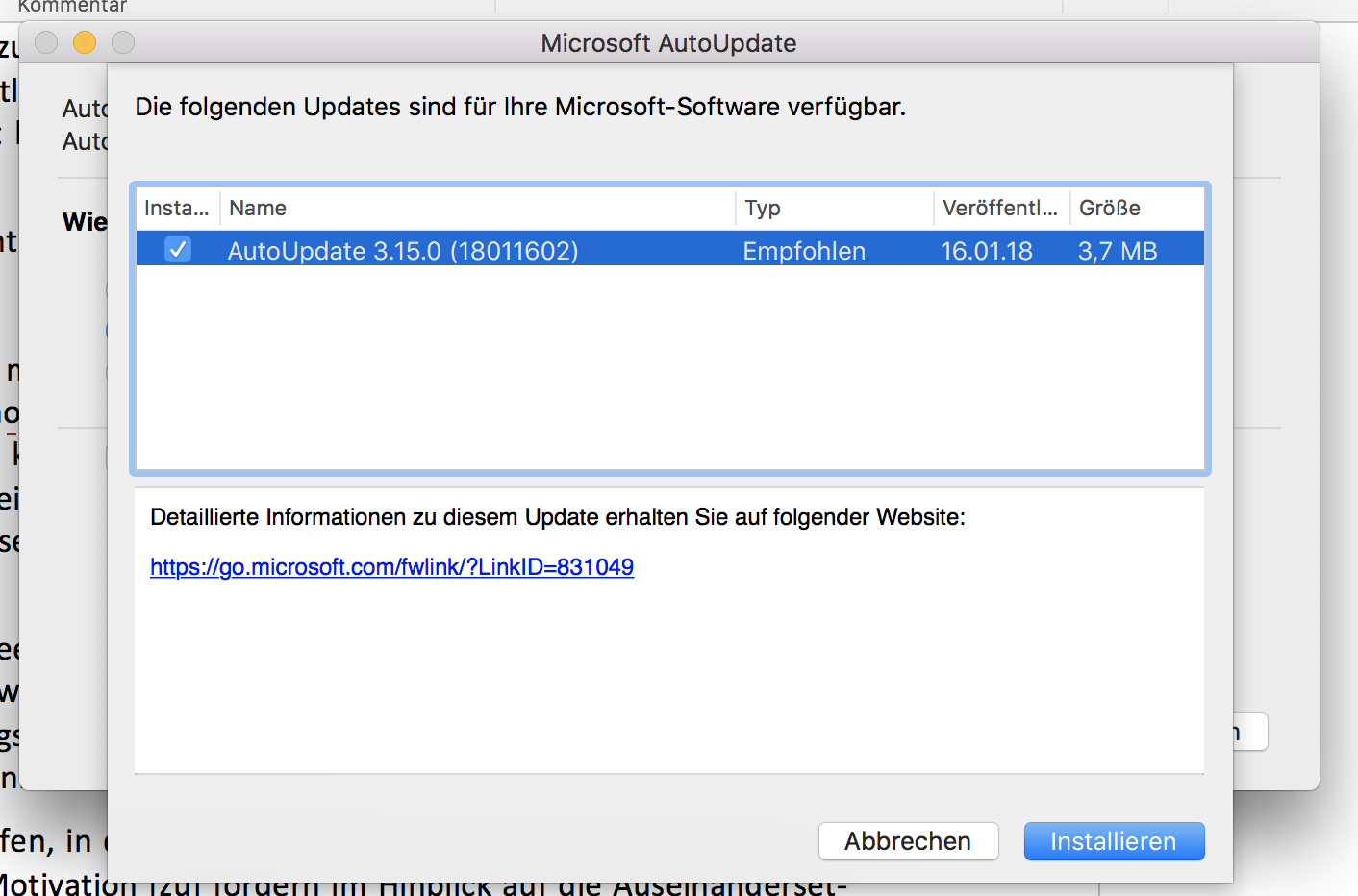Click the Größe column header

tap(1137, 208)
